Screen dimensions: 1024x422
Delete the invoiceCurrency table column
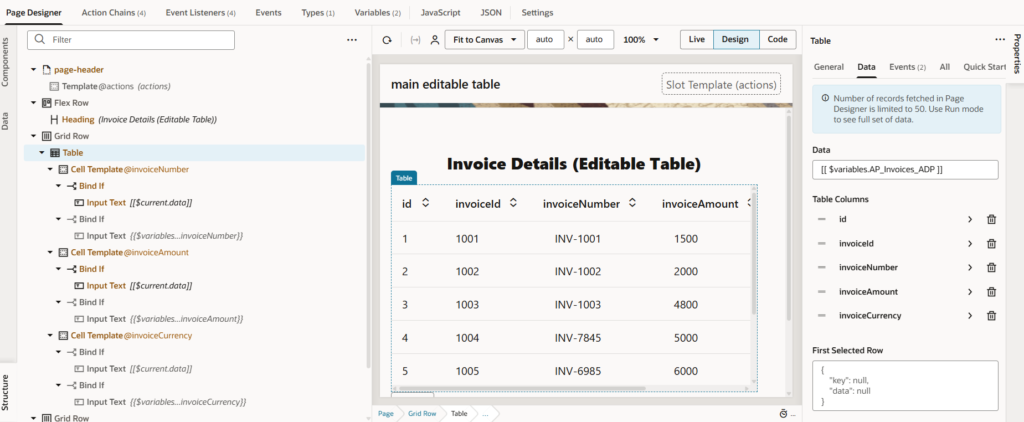click(x=991, y=315)
